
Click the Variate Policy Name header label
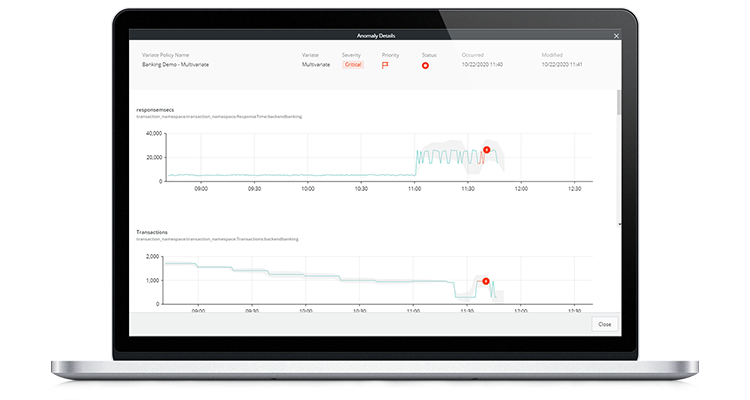click(165, 55)
